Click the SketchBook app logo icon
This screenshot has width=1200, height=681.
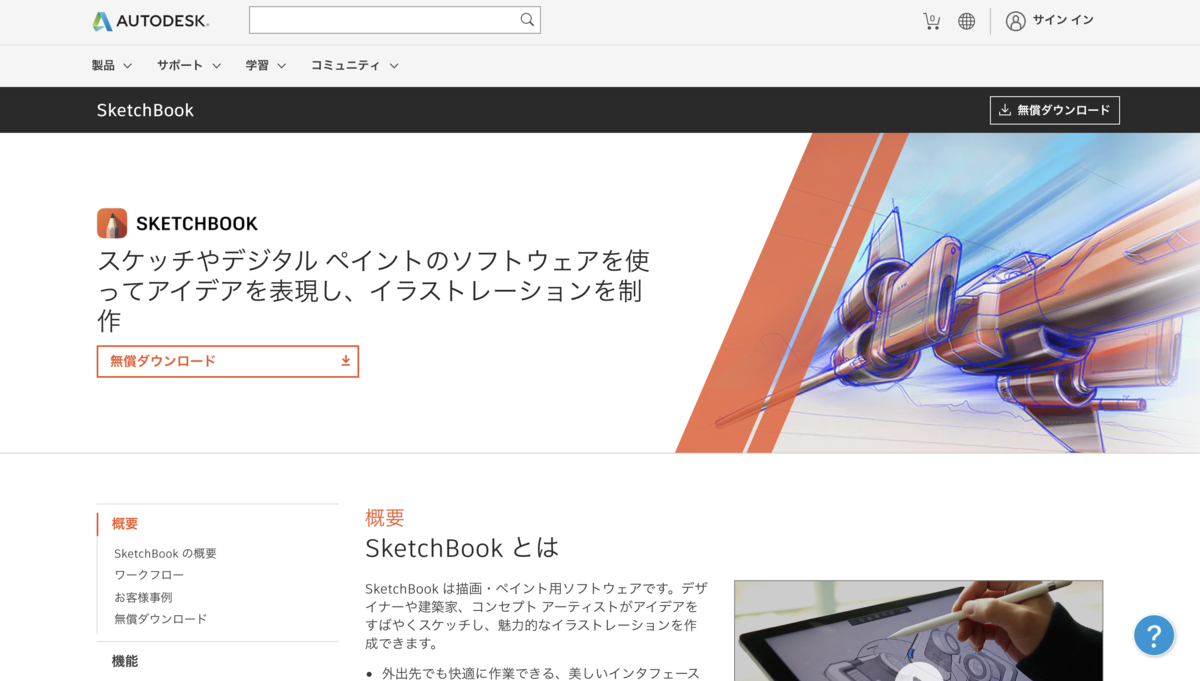[112, 223]
